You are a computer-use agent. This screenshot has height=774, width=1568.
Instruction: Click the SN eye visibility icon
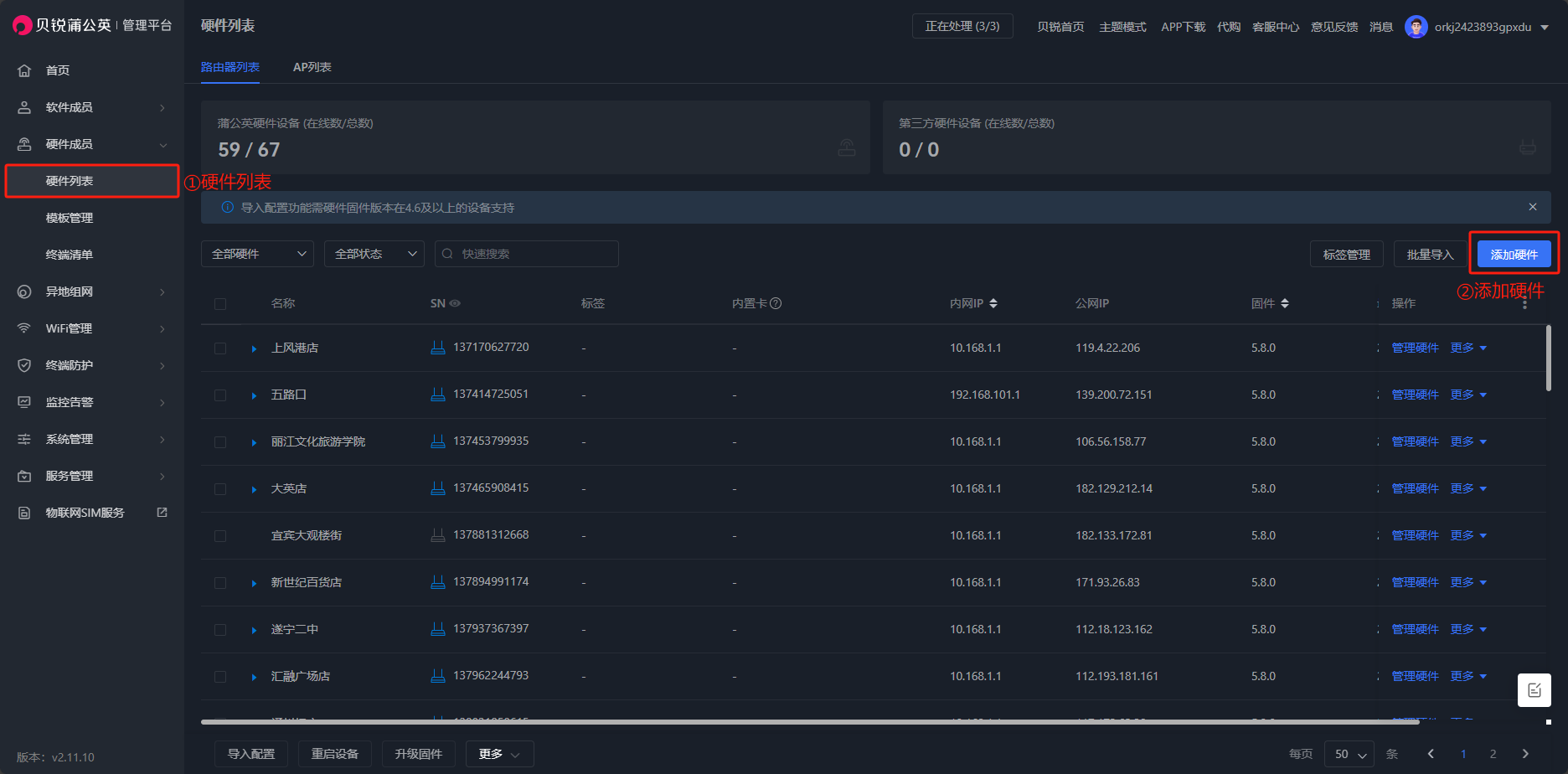455,303
